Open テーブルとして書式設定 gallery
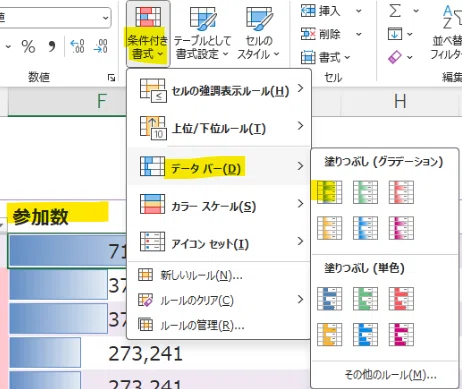462x389 pixels. 202,33
